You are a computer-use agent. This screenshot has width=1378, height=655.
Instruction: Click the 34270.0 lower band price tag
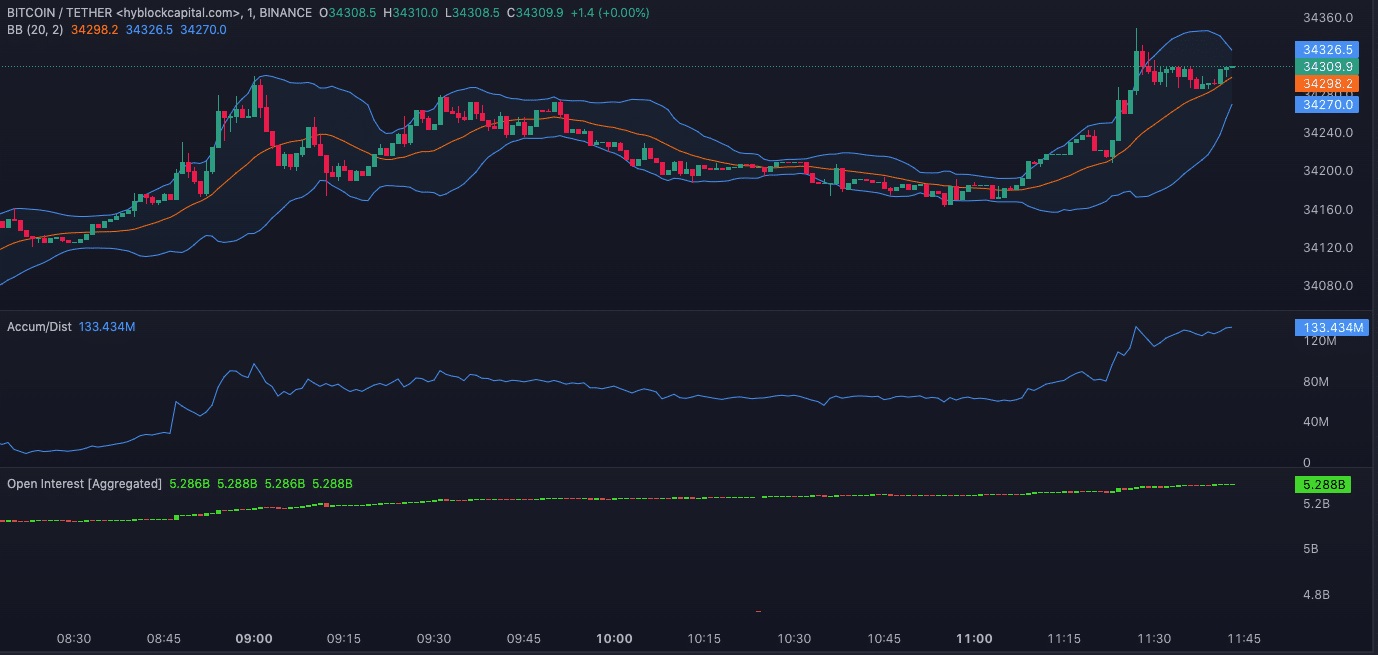[1327, 104]
